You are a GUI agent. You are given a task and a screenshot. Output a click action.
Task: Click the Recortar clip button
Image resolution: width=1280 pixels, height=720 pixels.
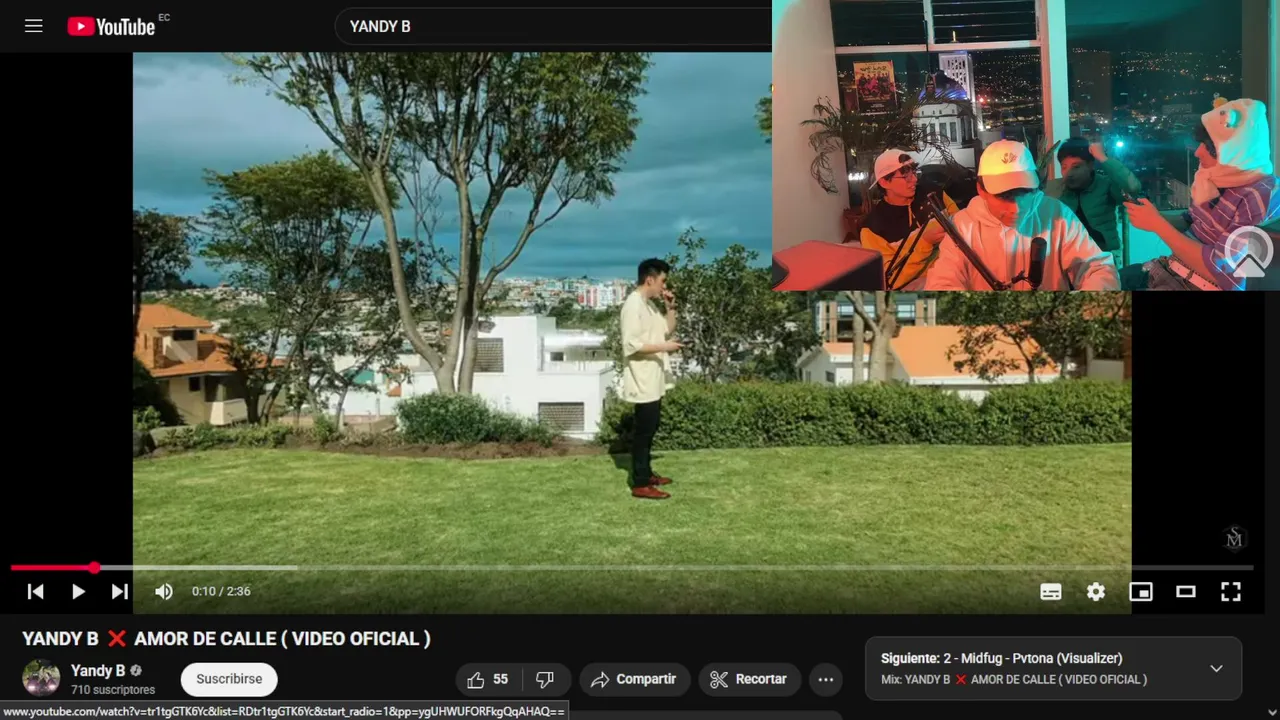pyautogui.click(x=750, y=679)
